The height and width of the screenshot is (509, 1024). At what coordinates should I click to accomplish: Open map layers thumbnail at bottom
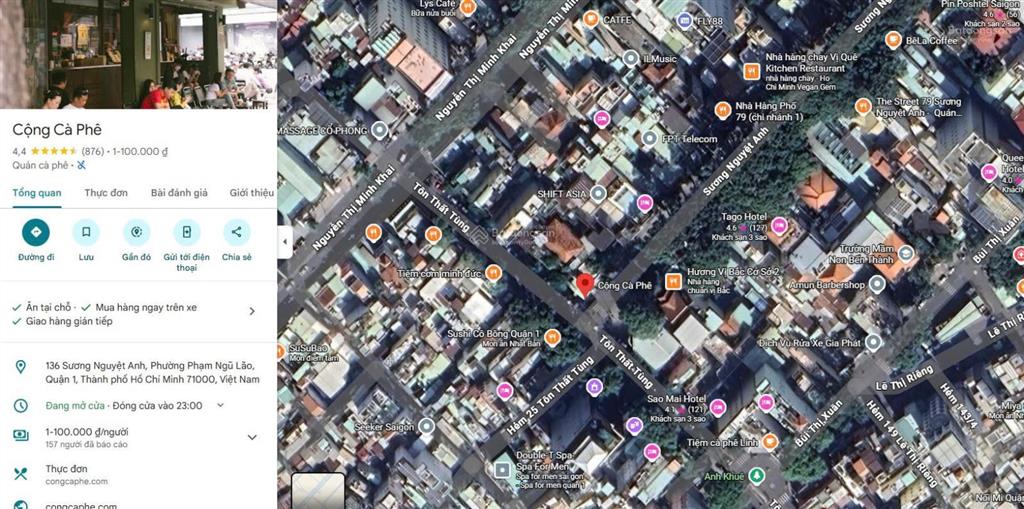318,491
